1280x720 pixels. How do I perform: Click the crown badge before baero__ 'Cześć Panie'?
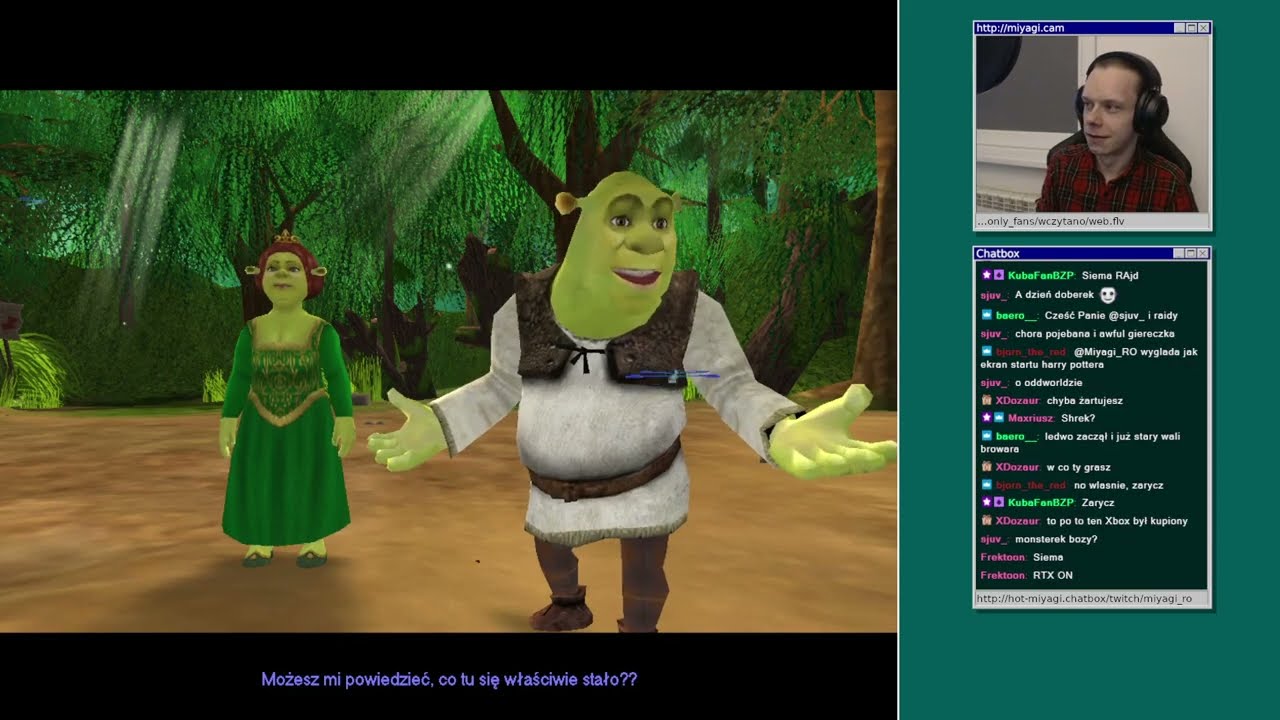tap(986, 315)
